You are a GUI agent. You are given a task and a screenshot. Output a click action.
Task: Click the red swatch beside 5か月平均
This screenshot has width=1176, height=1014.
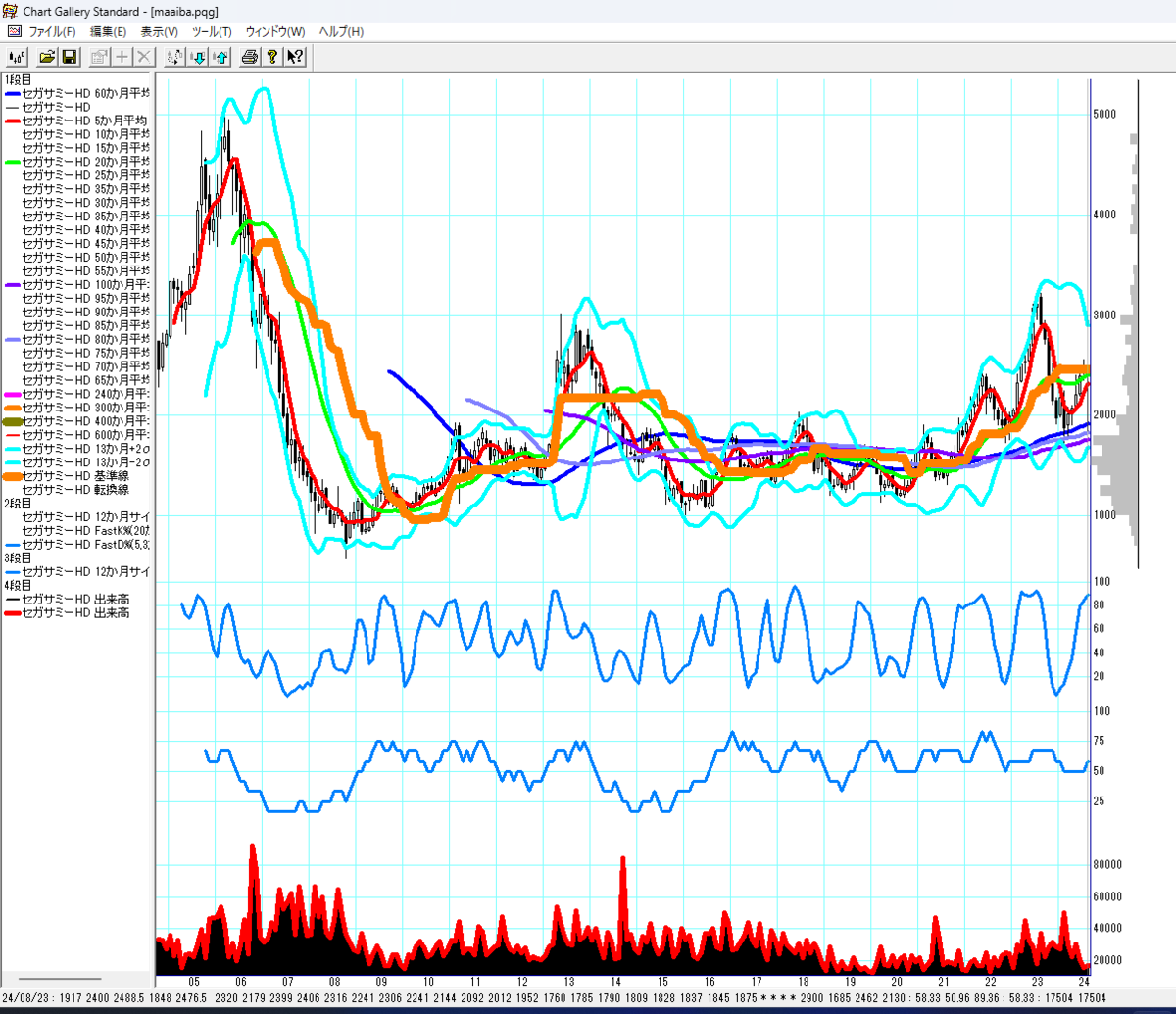(12, 121)
